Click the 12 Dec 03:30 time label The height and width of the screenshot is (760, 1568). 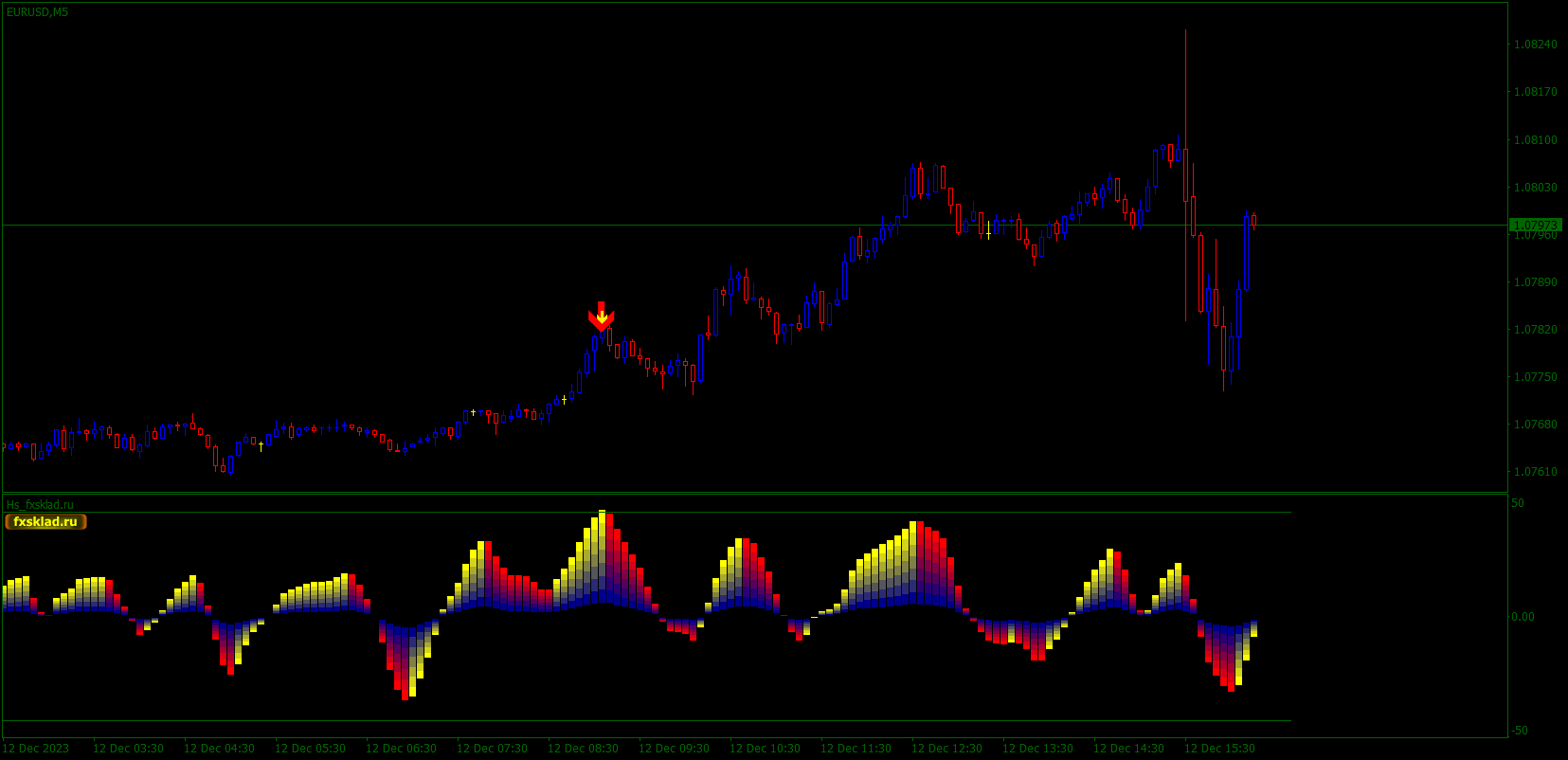coord(128,749)
